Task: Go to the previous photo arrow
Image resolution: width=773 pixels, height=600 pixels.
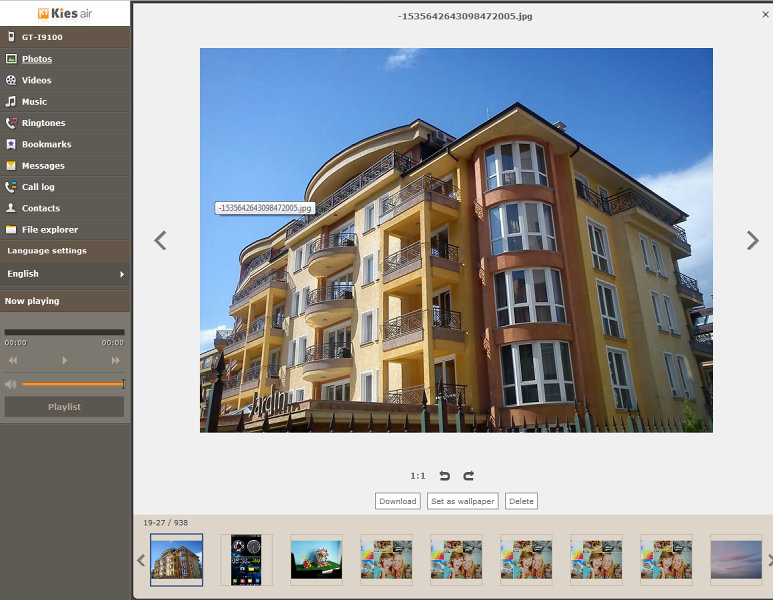Action: (160, 240)
